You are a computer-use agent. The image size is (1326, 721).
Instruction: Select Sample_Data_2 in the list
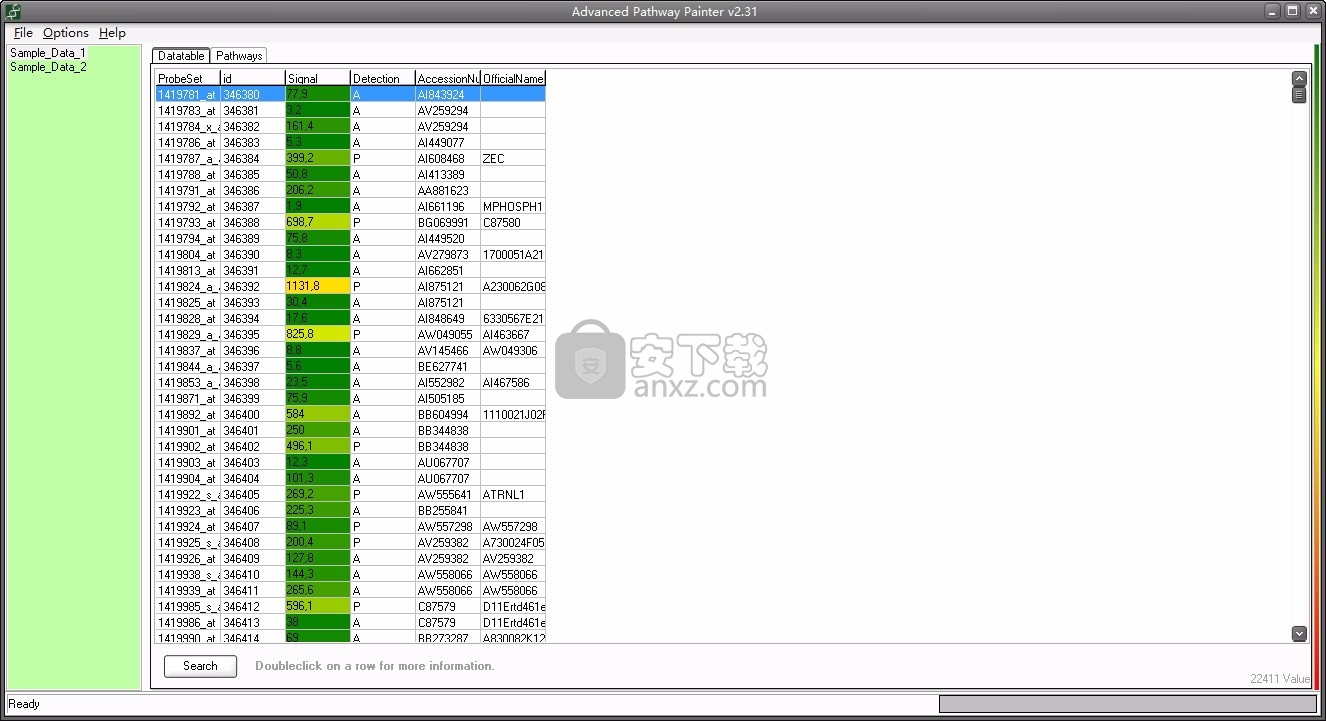pyautogui.click(x=48, y=67)
